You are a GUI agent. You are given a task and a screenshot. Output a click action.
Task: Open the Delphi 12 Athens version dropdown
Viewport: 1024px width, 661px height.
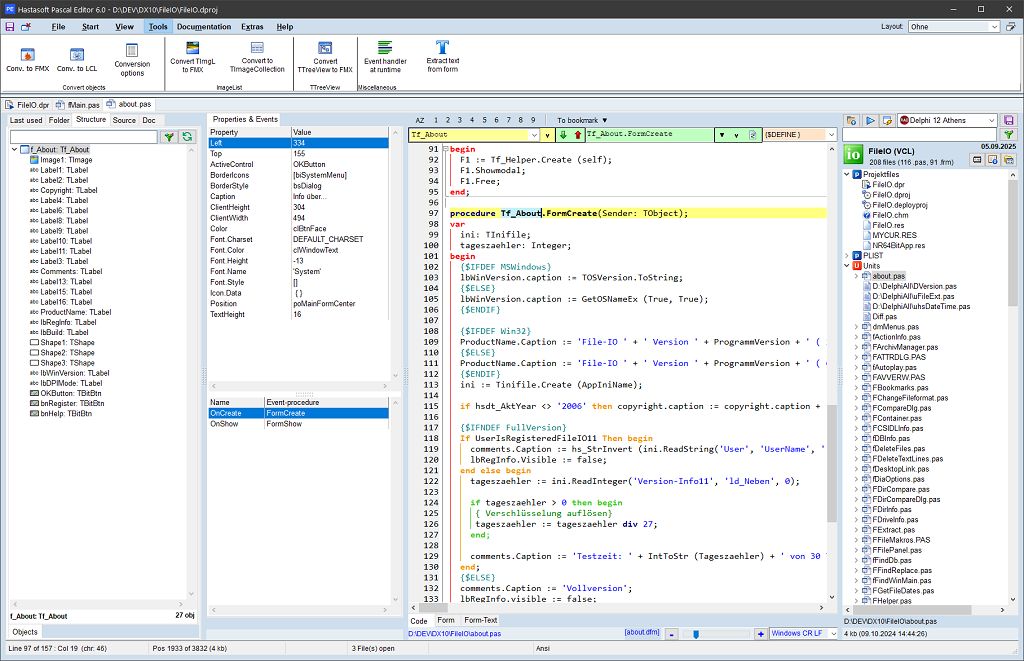(990, 120)
